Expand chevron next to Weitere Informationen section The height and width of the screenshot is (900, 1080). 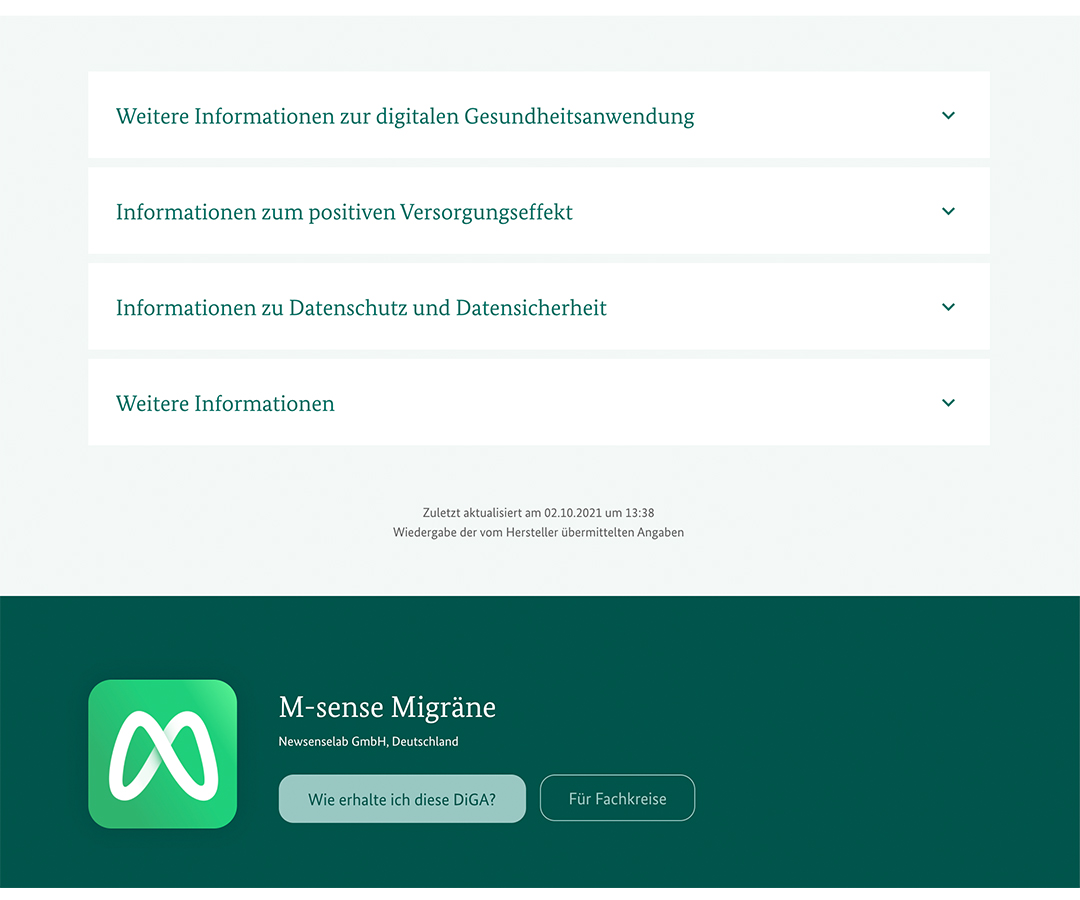pos(948,403)
